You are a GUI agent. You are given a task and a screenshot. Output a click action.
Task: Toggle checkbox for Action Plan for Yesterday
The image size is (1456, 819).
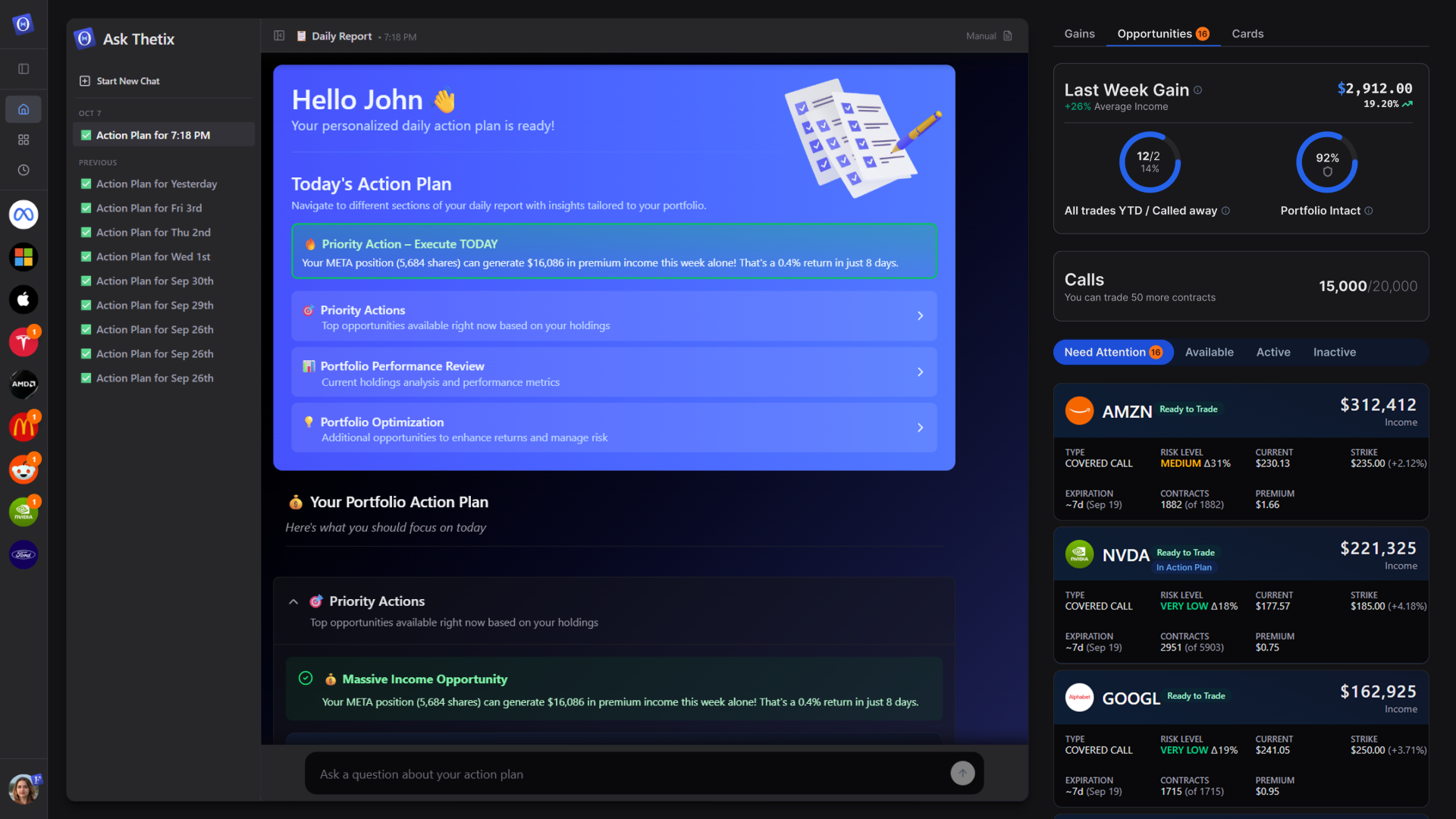[x=86, y=184]
